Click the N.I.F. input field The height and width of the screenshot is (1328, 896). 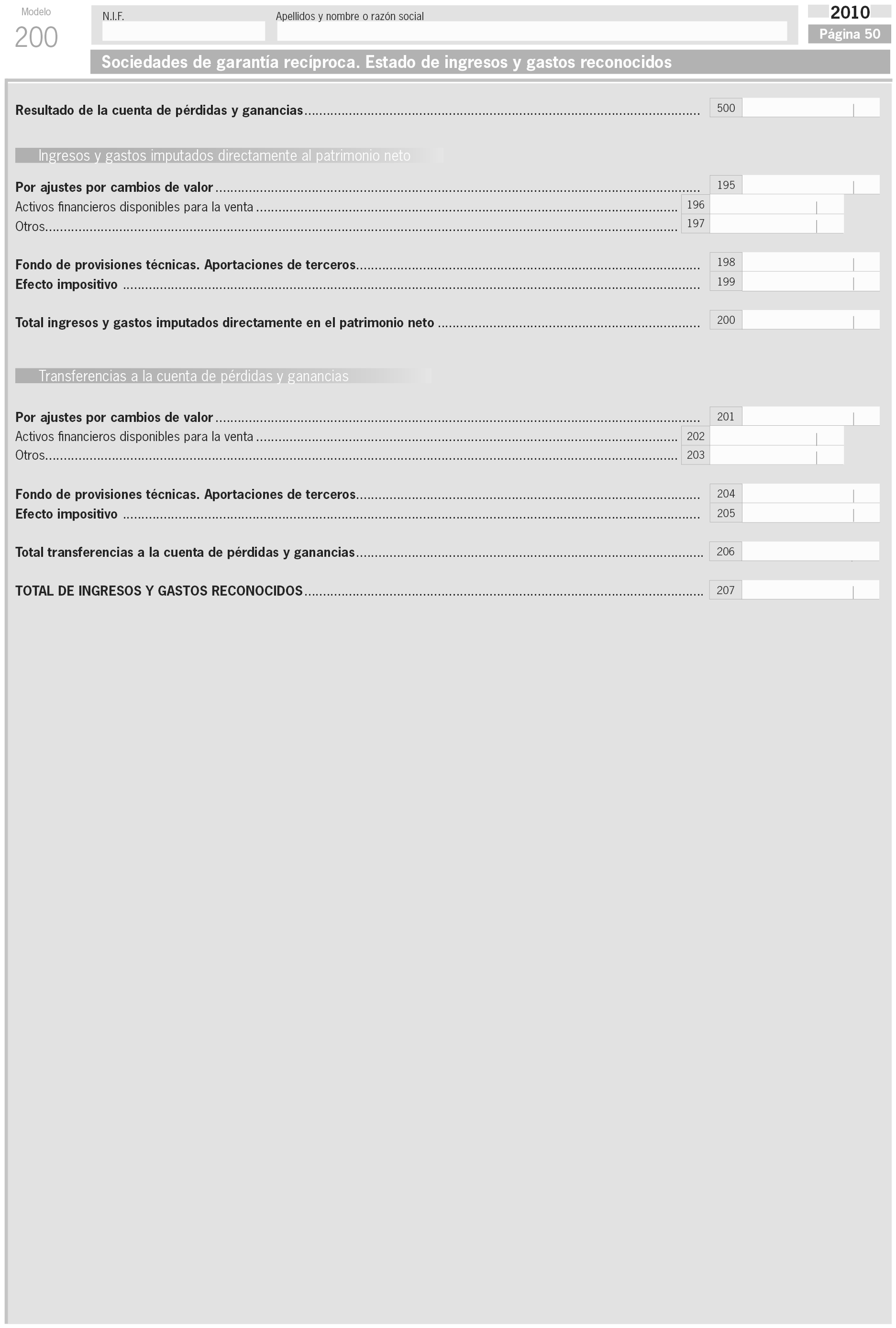[x=183, y=31]
